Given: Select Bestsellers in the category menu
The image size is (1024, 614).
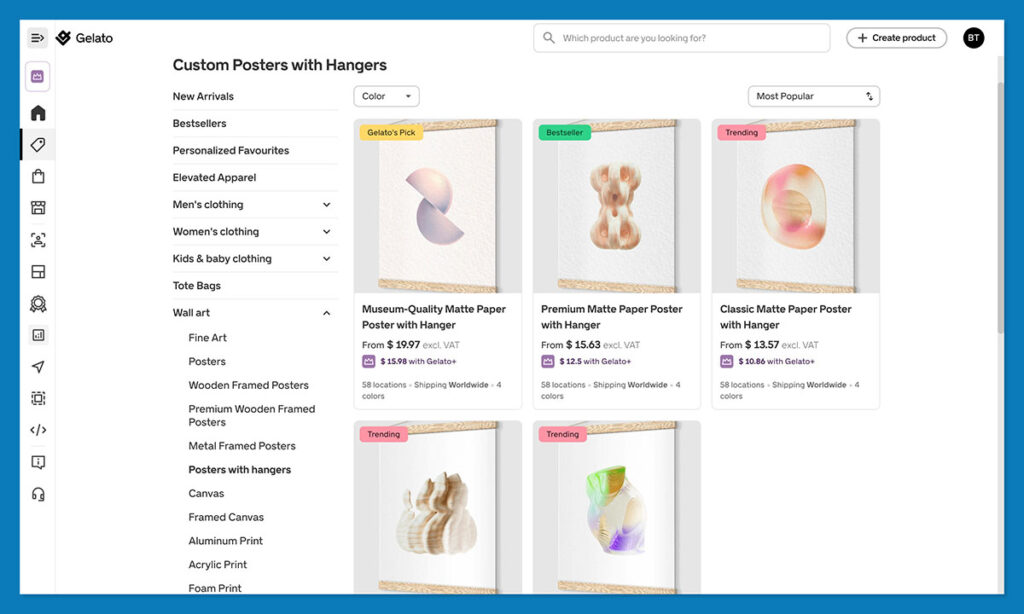Looking at the screenshot, I should (199, 124).
